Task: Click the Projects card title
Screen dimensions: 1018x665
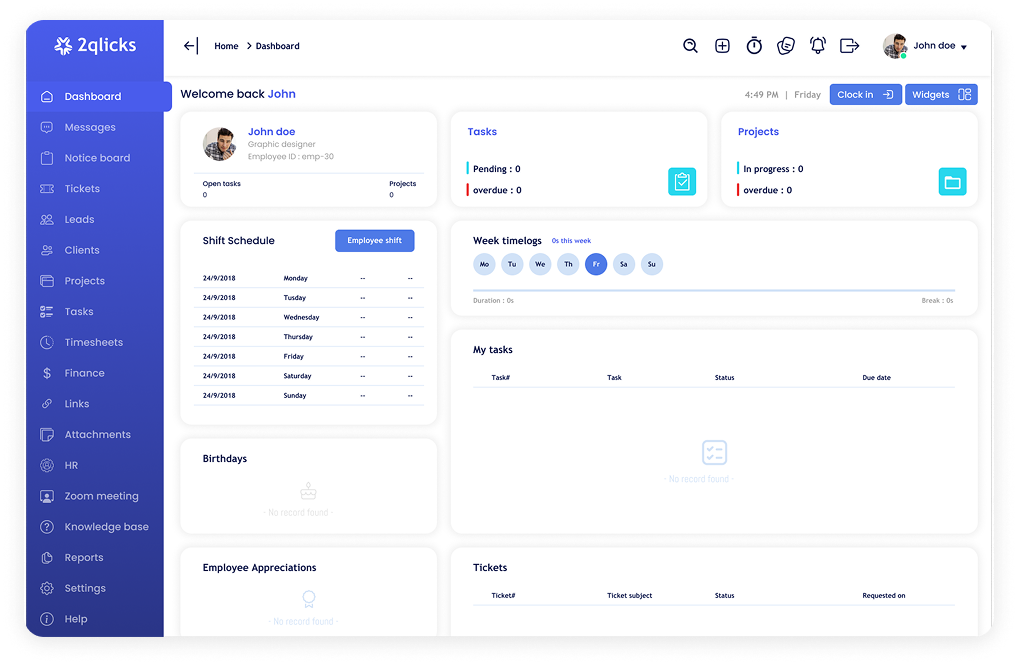Action: point(758,131)
